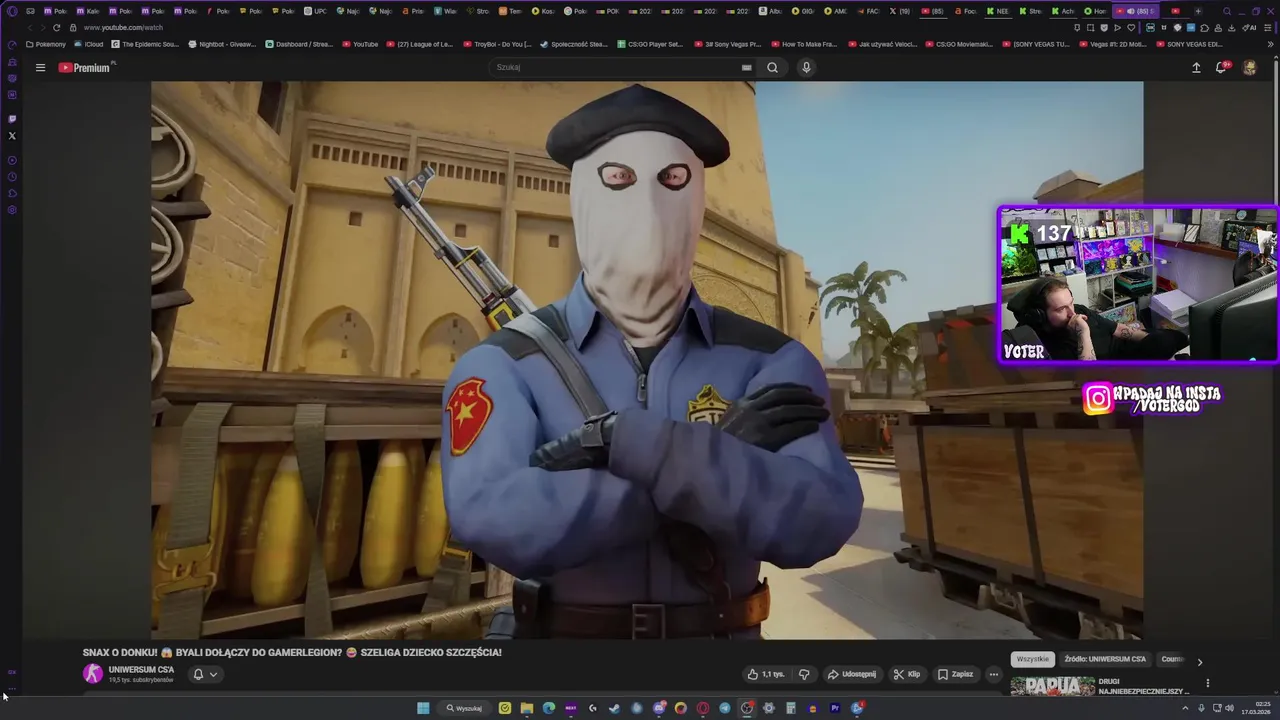Screen dimensions: 1280x720
Task: Select the Źródło: UNIWERSUM CS'A chip
Action: click(1105, 659)
